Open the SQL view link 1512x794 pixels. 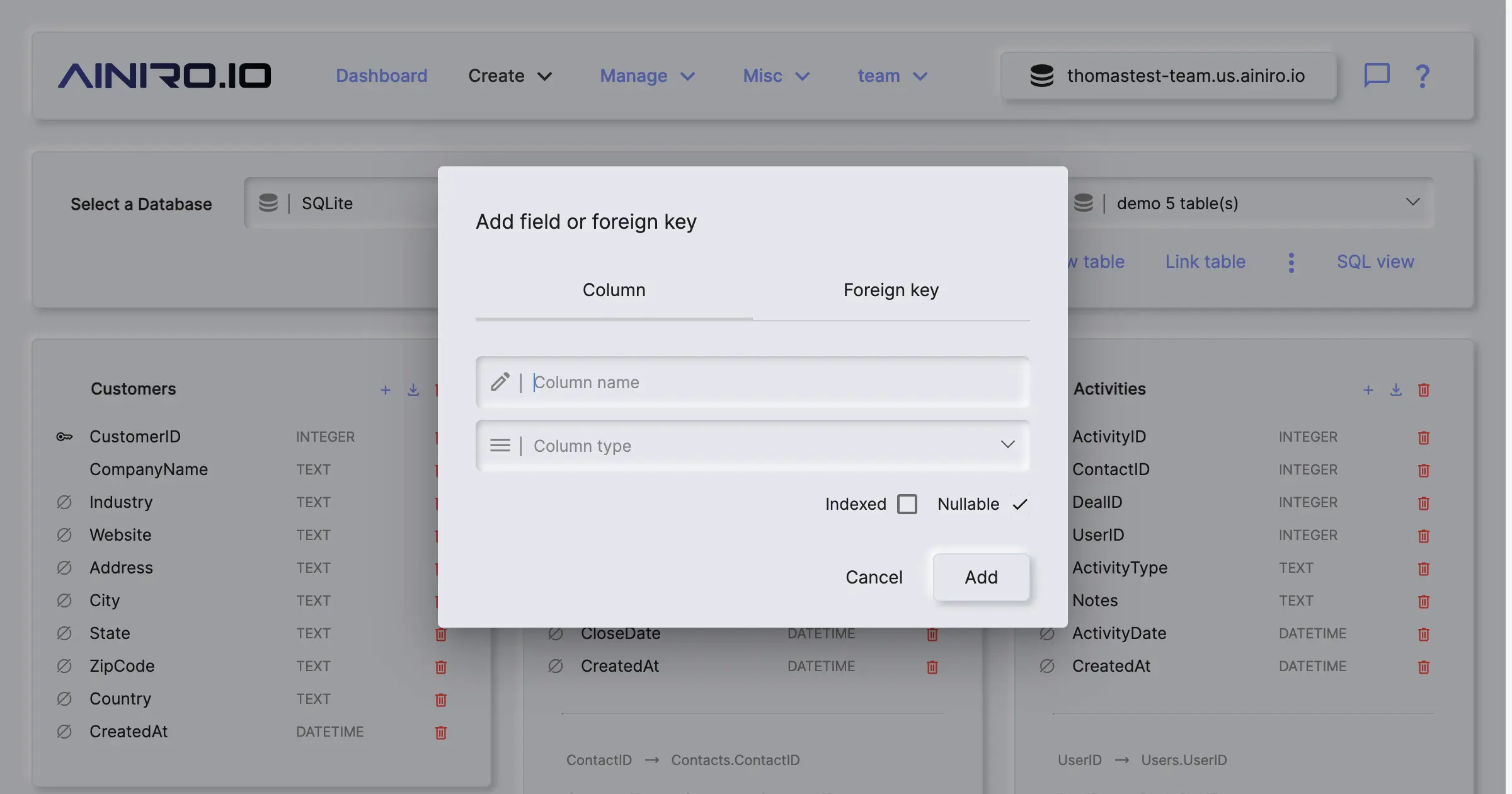click(1375, 262)
